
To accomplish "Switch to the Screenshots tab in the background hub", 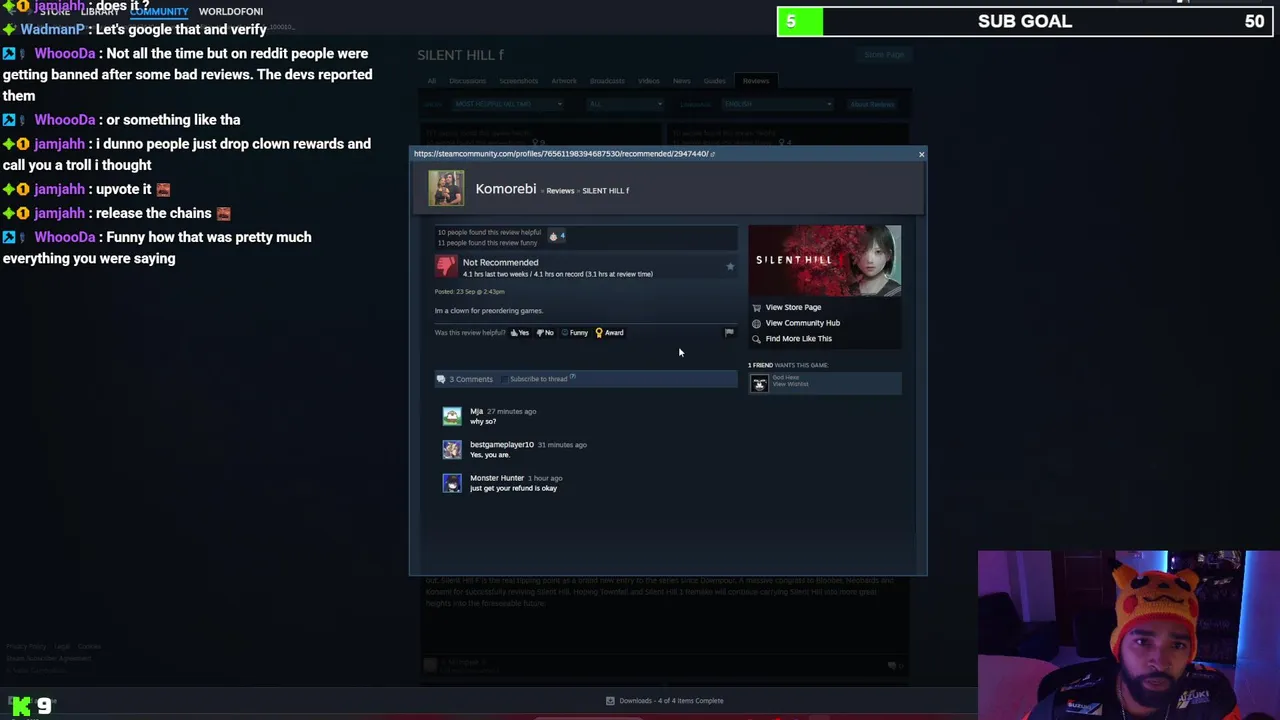I will pyautogui.click(x=519, y=81).
